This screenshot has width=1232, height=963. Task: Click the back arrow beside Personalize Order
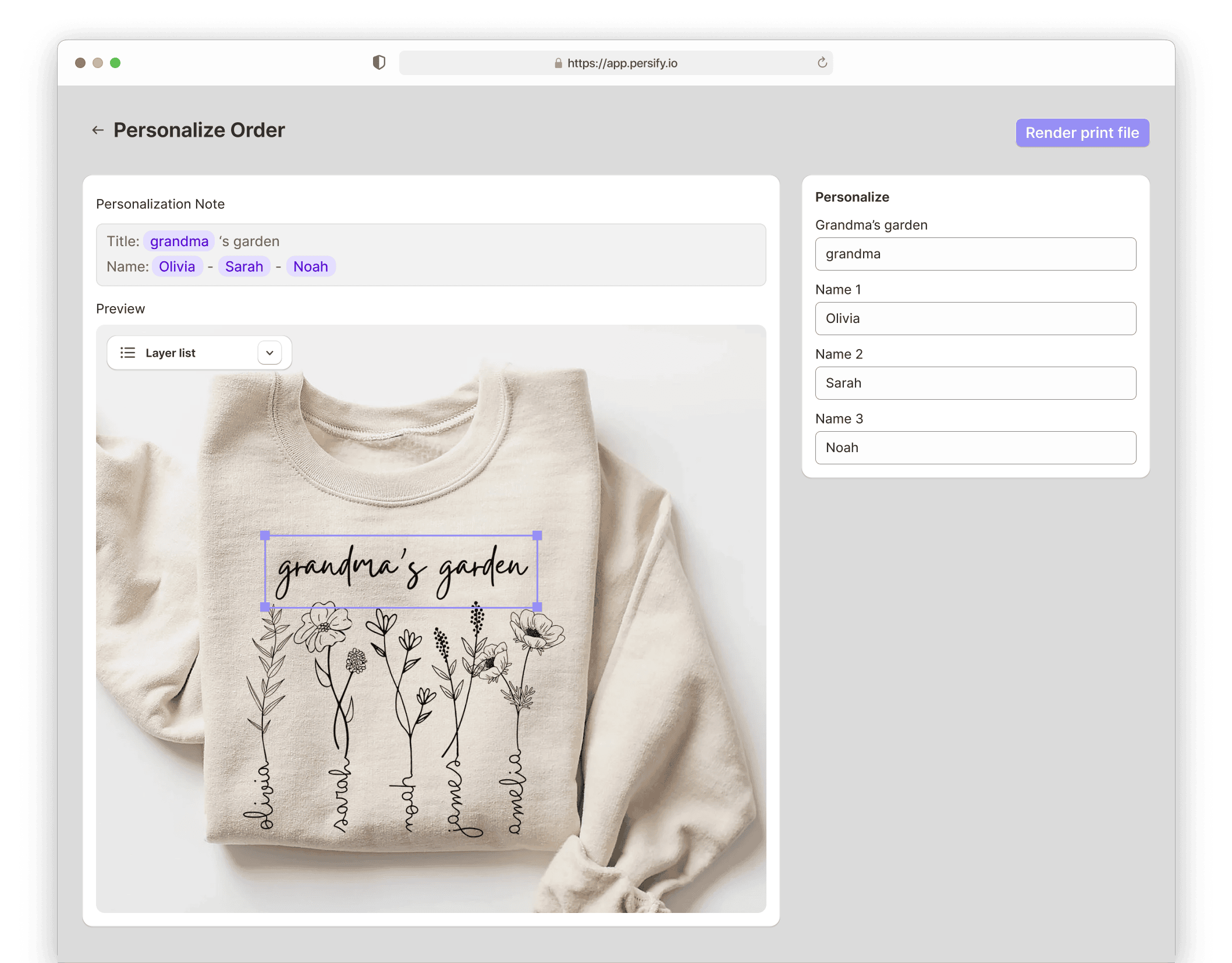pyautogui.click(x=98, y=130)
